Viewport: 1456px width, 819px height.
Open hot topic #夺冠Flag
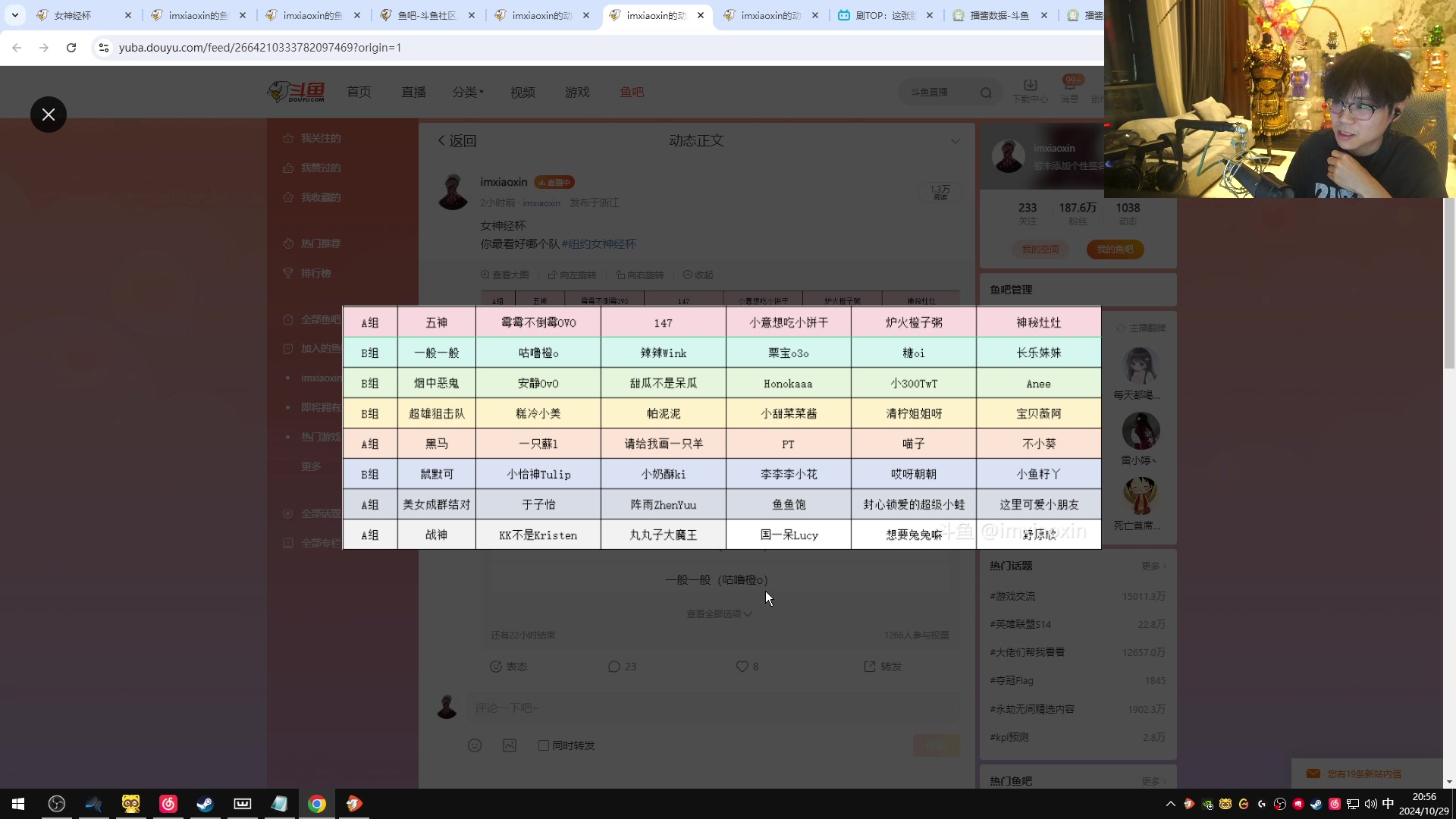(1012, 681)
